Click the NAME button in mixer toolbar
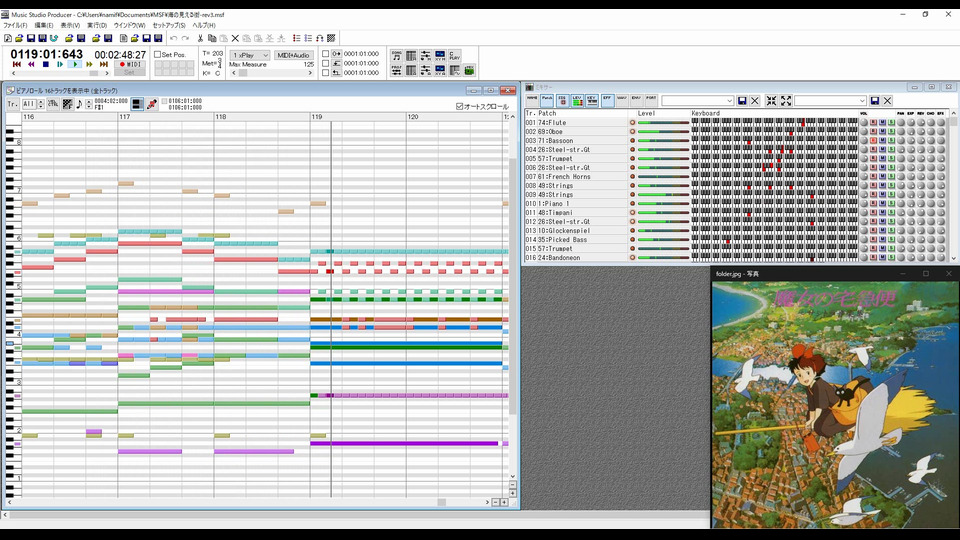 (x=532, y=100)
